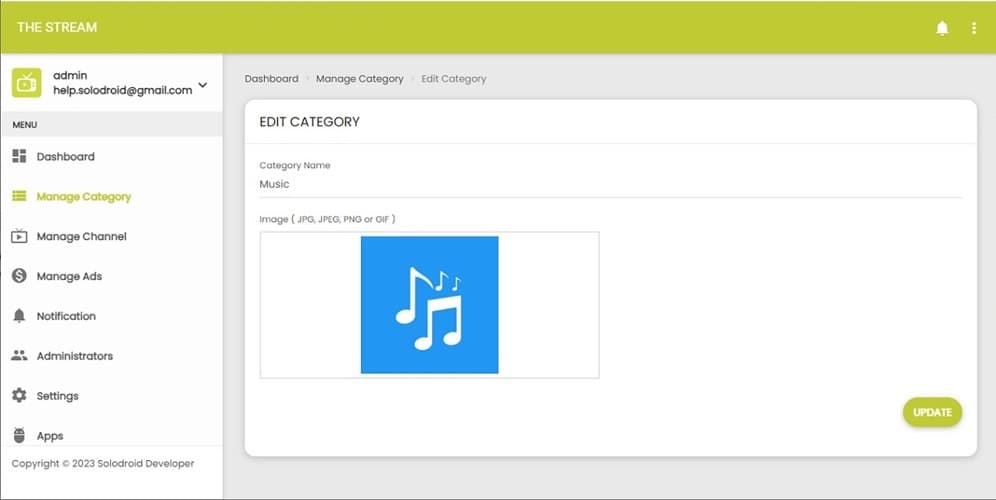Click the EDIT CATEGORY heading
This screenshot has width=996, height=500.
309,122
